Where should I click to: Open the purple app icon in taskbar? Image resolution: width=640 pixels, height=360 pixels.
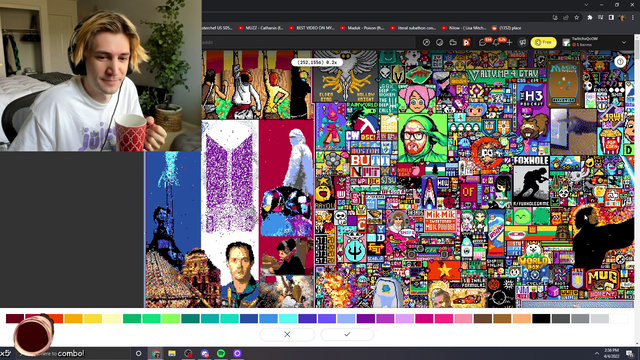tap(237, 353)
